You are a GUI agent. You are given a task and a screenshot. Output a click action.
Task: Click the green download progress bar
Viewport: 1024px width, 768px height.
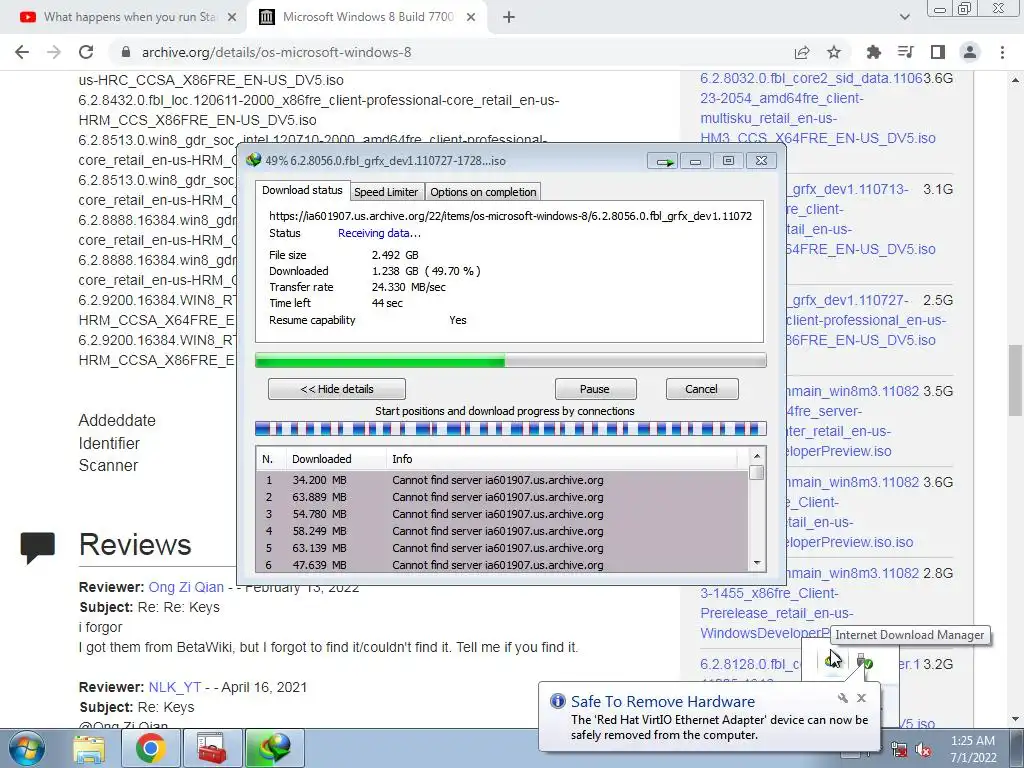coord(511,360)
